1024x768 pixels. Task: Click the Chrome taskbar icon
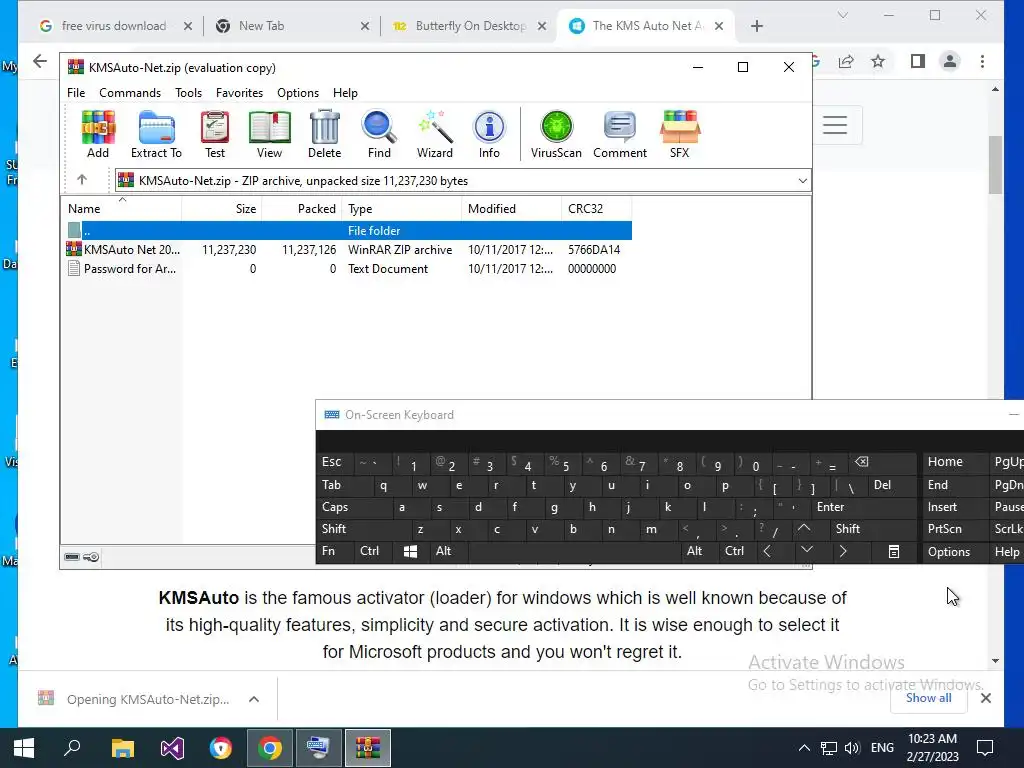click(270, 748)
